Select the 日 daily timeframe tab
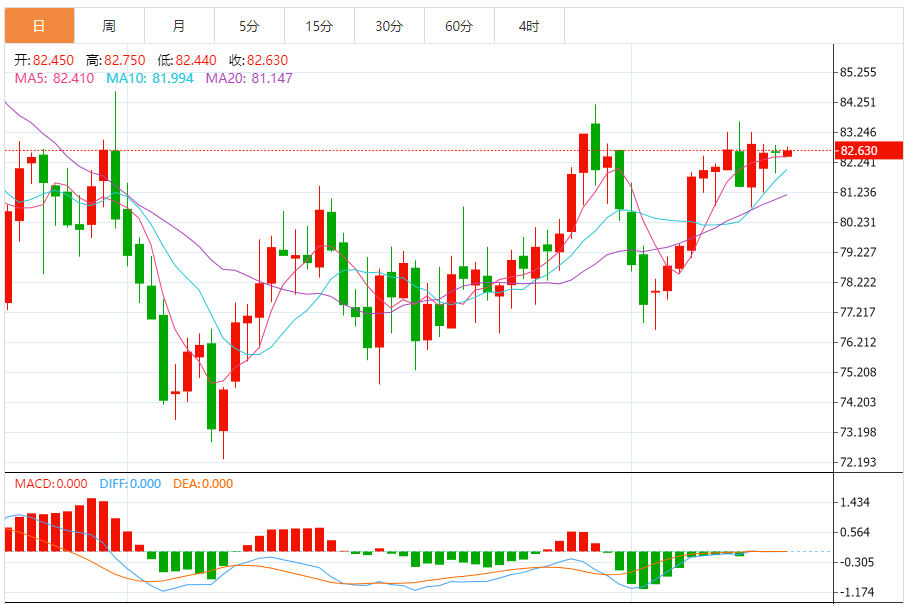The image size is (909, 604). (x=39, y=26)
